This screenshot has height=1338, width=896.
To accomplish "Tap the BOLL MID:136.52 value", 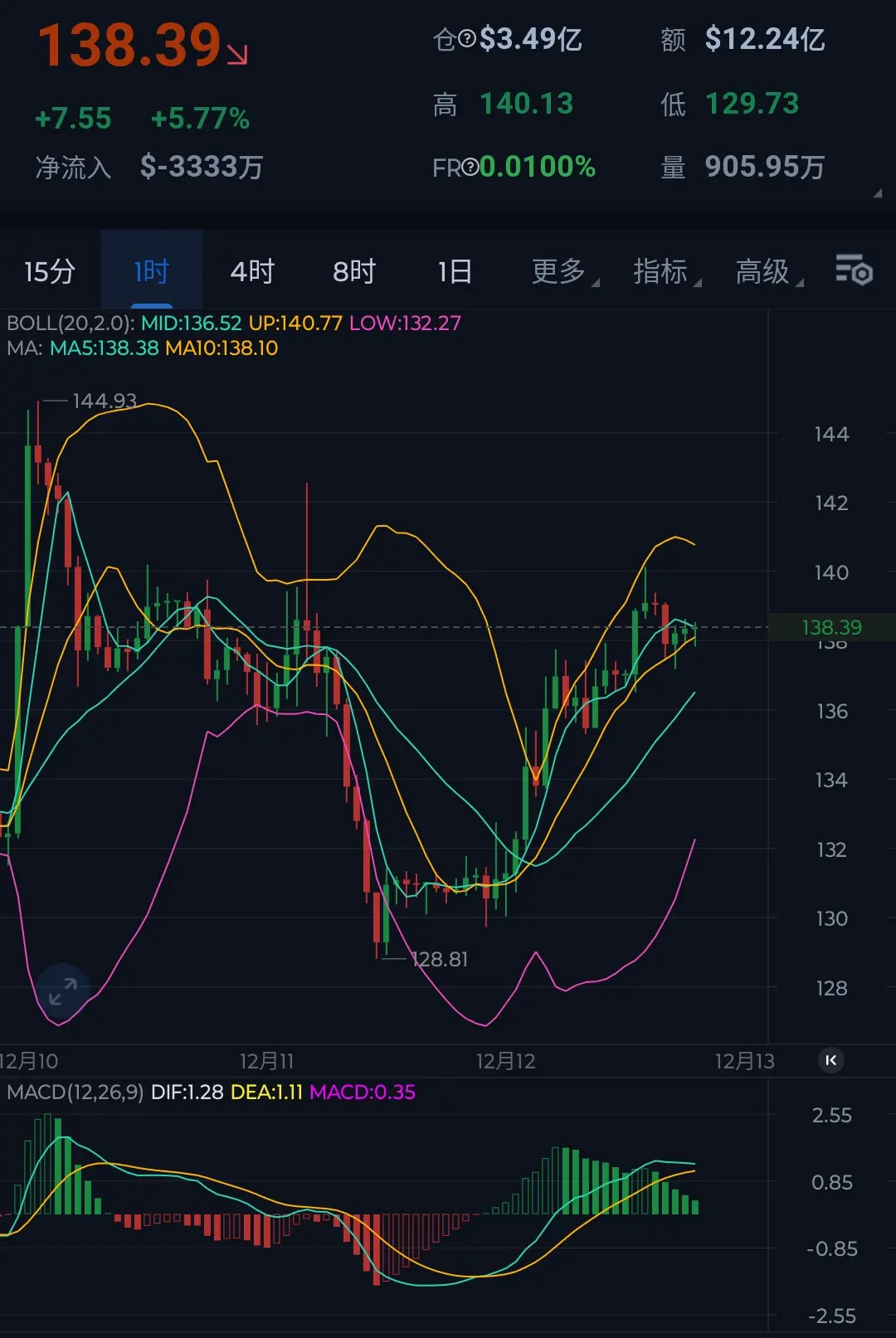I will click(x=191, y=323).
